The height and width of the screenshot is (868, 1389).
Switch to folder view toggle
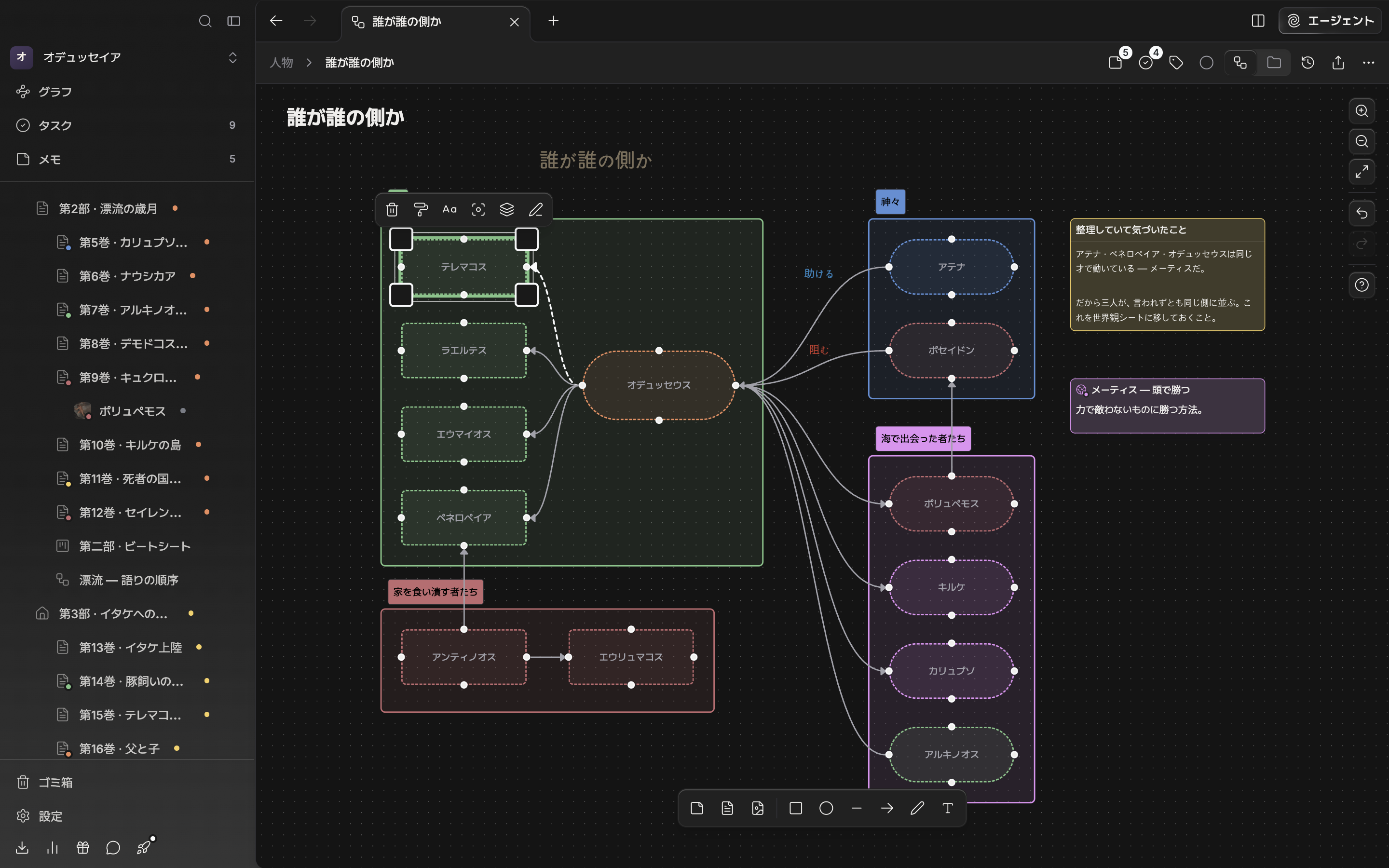point(1274,63)
